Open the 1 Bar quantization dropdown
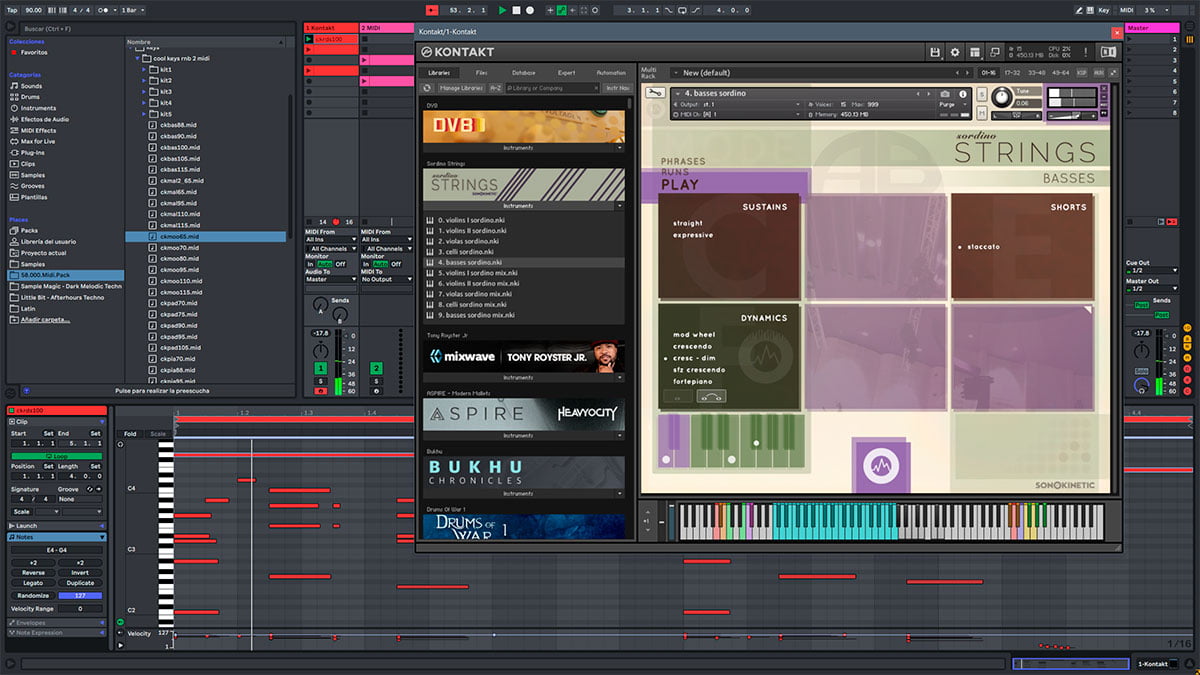Image resolution: width=1200 pixels, height=675 pixels. (x=133, y=10)
